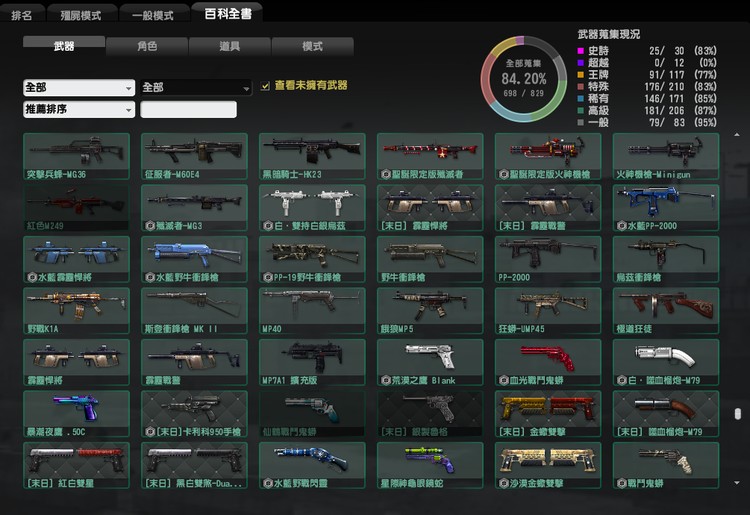Image resolution: width=750 pixels, height=515 pixels.
Task: Click the 王牌 orange legend swatch
Action: 581,75
